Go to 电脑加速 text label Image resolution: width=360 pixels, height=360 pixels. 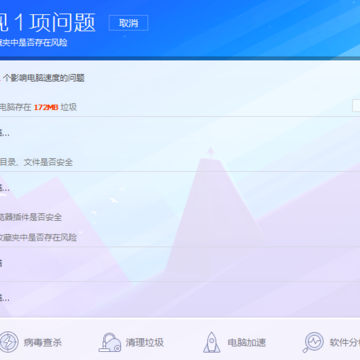(x=247, y=342)
